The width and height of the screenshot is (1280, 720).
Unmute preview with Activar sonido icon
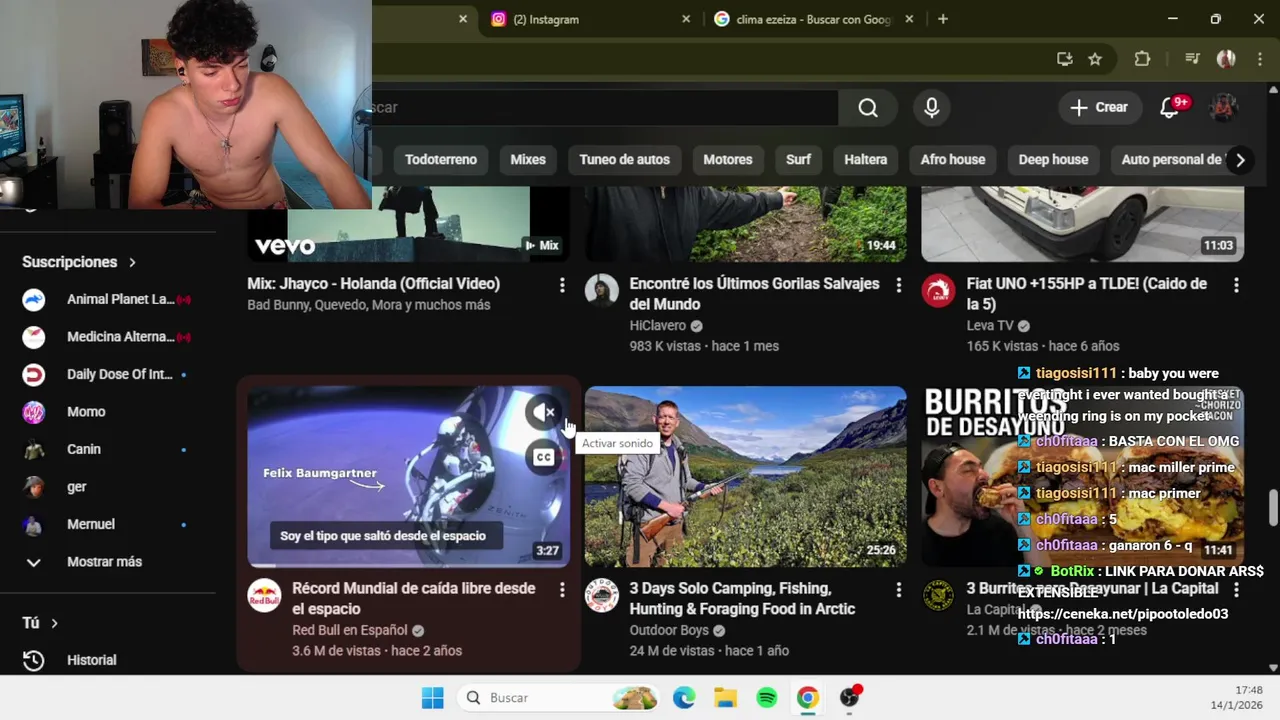tap(544, 412)
